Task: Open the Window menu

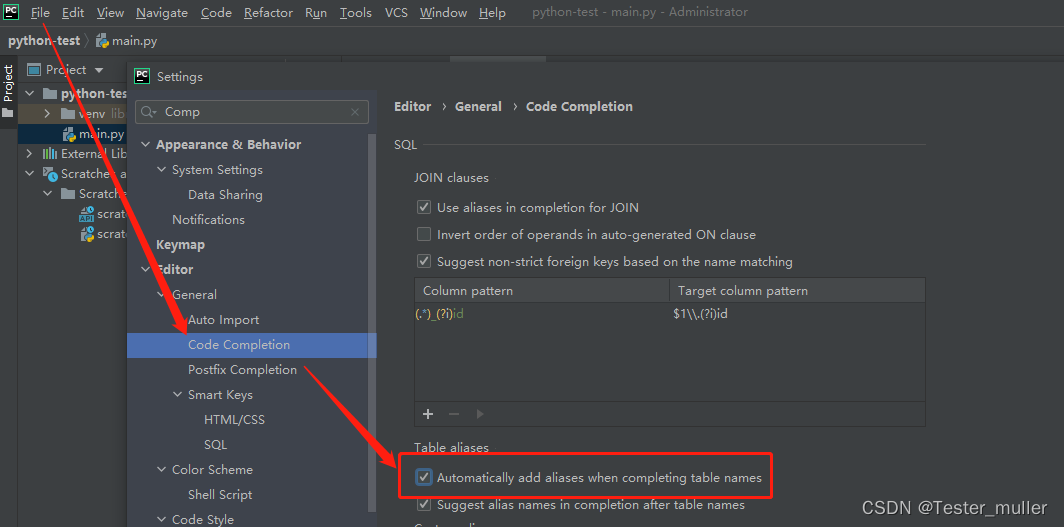Action: coord(443,12)
